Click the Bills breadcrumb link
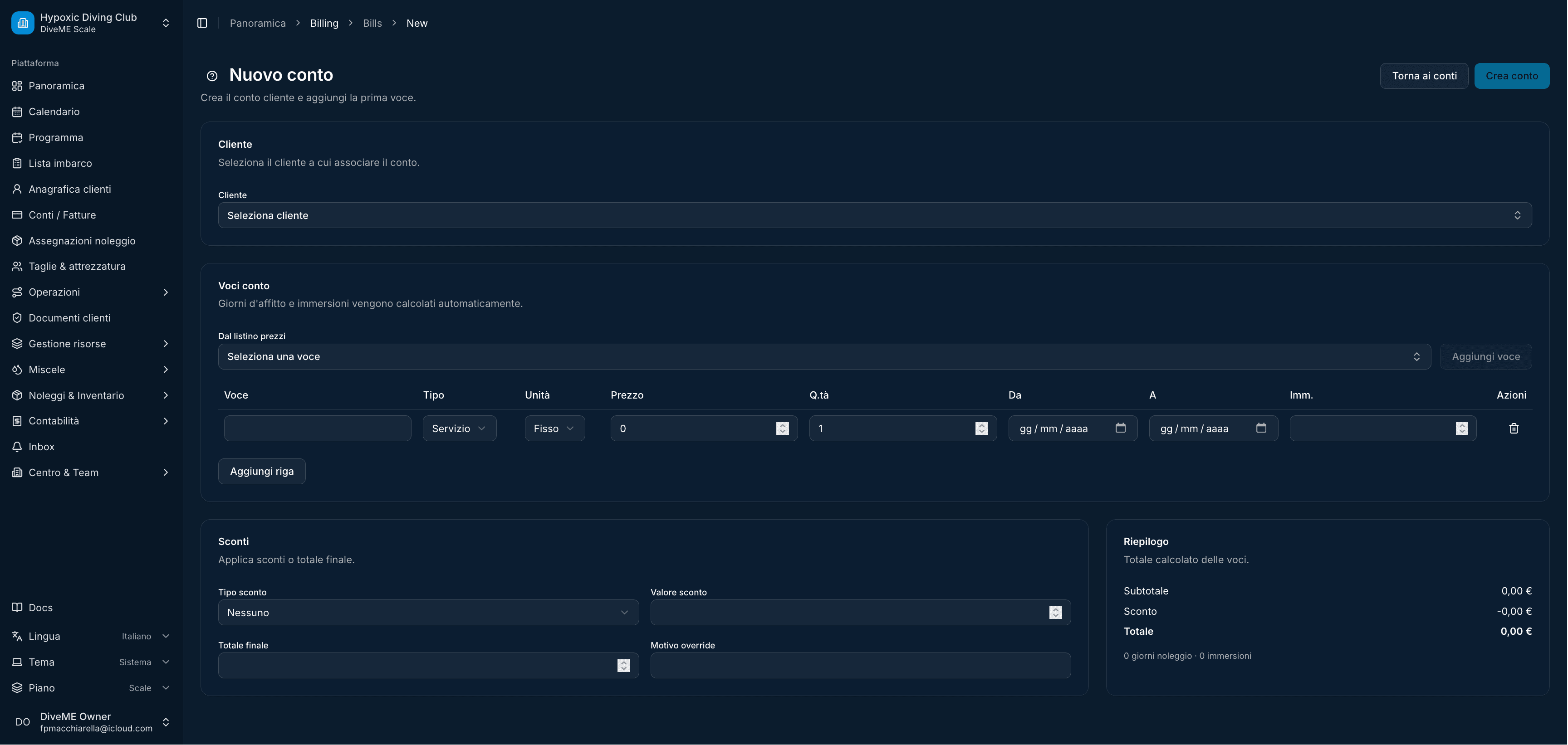 point(372,23)
